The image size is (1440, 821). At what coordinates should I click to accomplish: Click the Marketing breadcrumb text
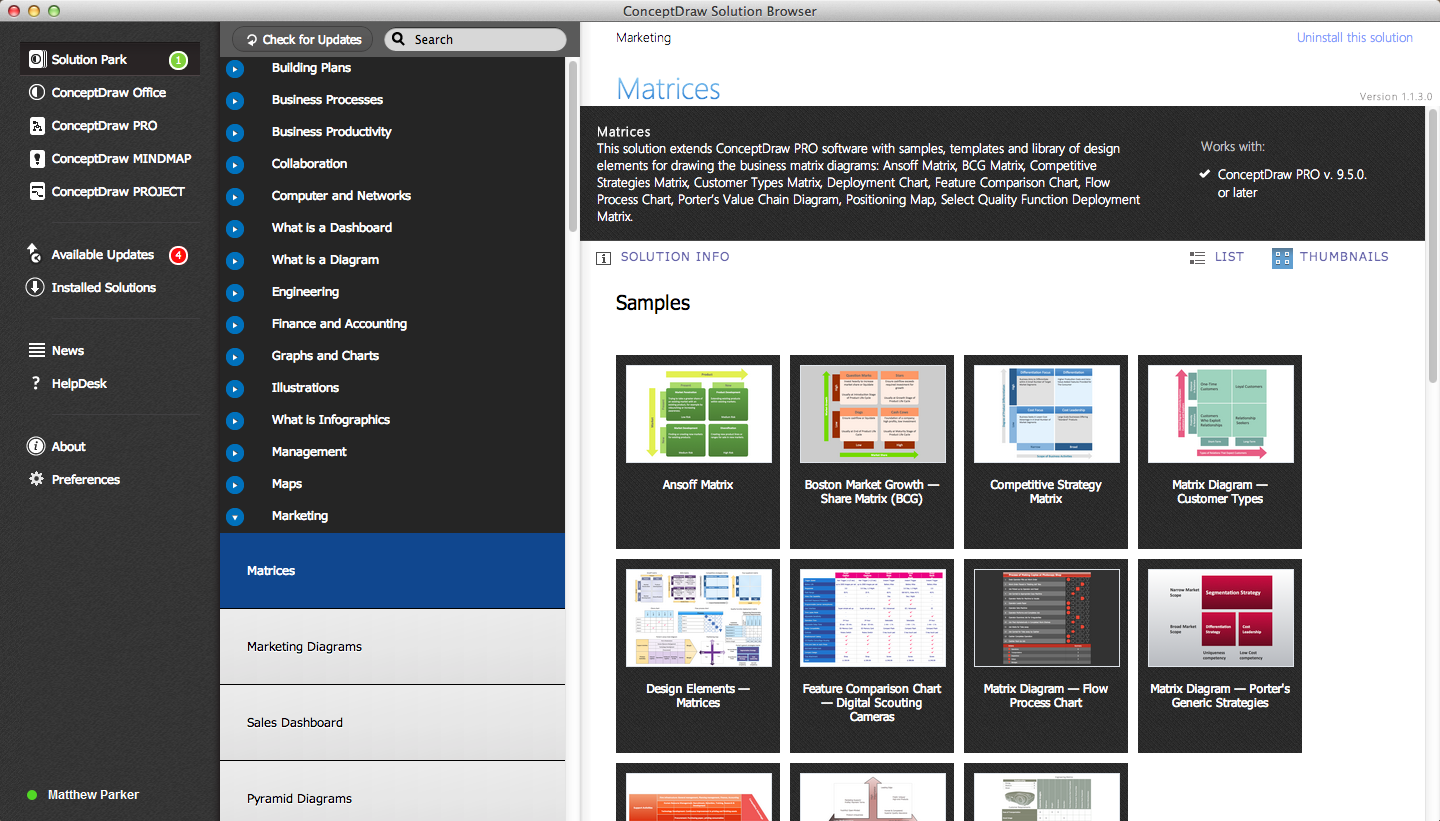tap(643, 38)
